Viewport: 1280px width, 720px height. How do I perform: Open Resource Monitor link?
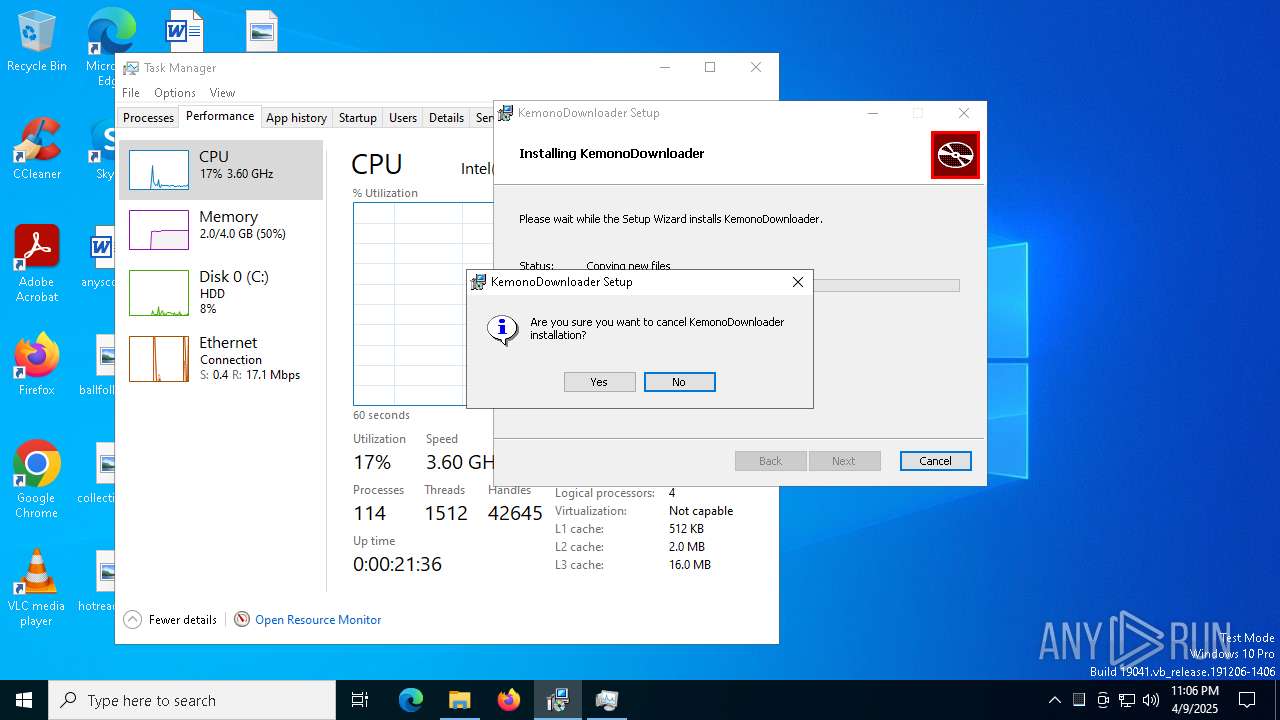pyautogui.click(x=318, y=620)
